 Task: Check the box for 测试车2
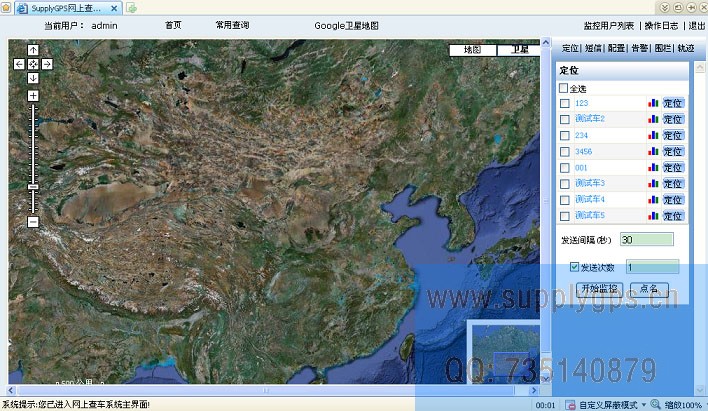click(565, 119)
